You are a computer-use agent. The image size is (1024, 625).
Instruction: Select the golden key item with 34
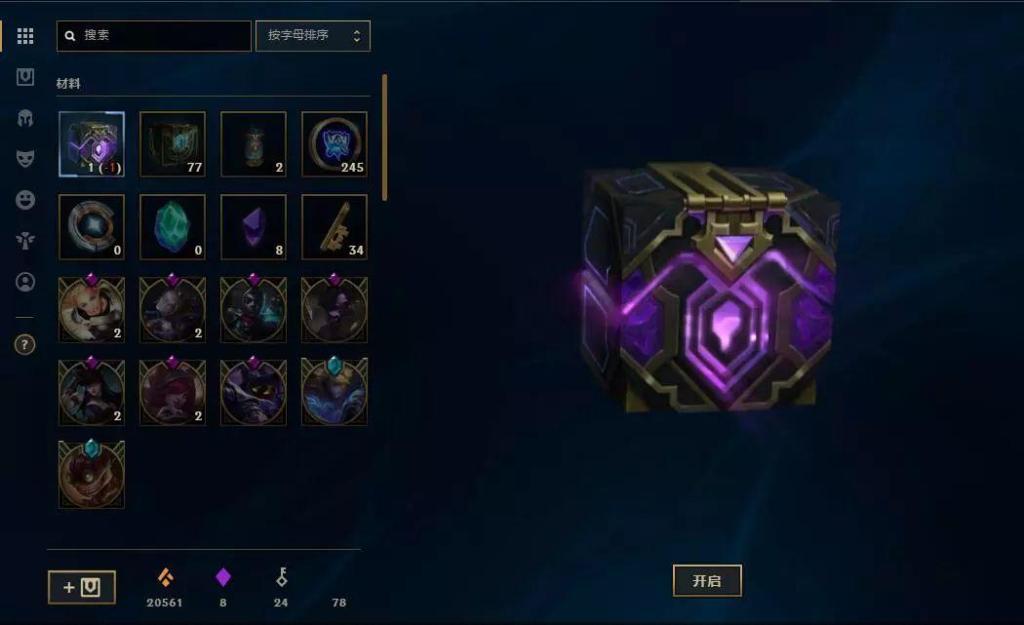334,227
